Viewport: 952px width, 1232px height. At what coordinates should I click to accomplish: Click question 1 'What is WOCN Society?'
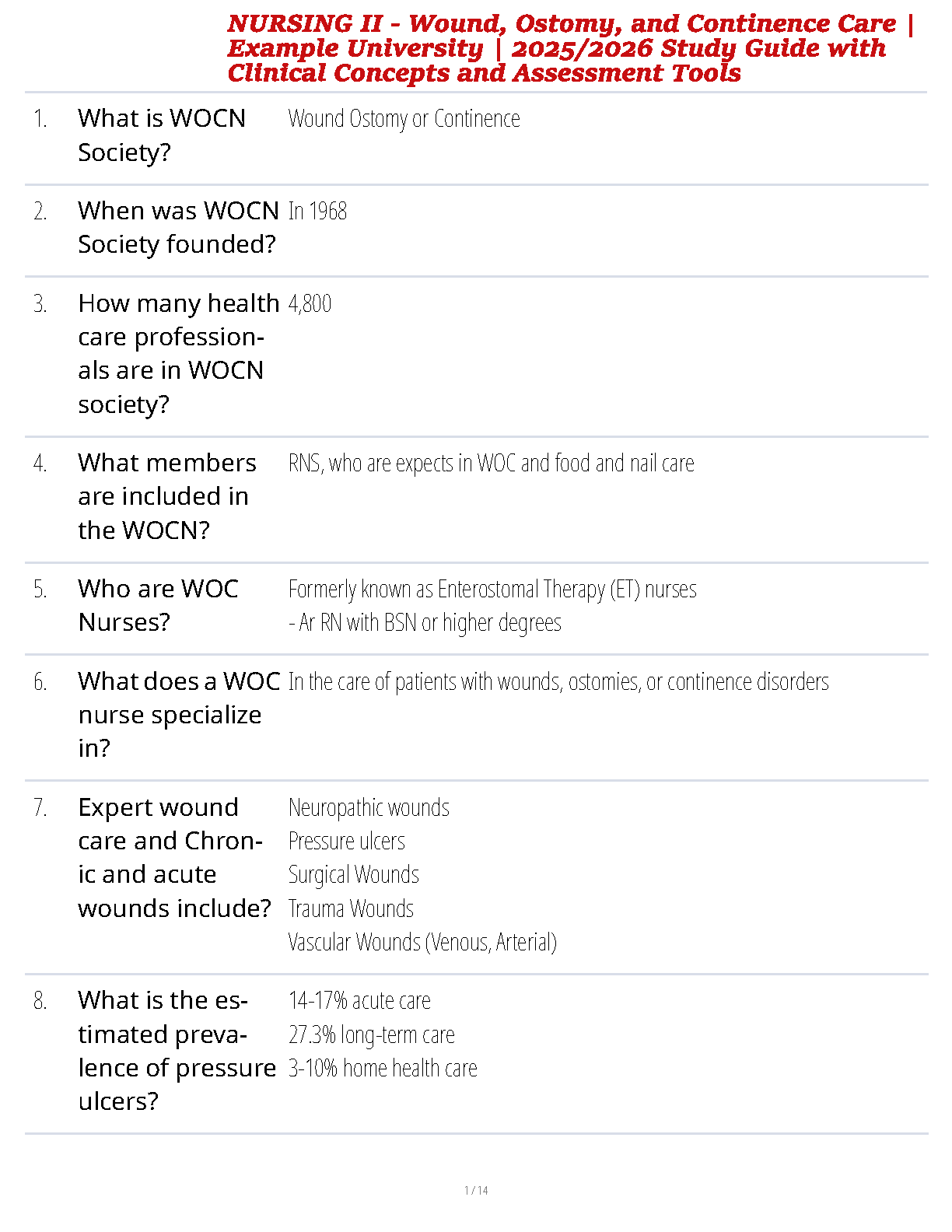click(x=162, y=135)
